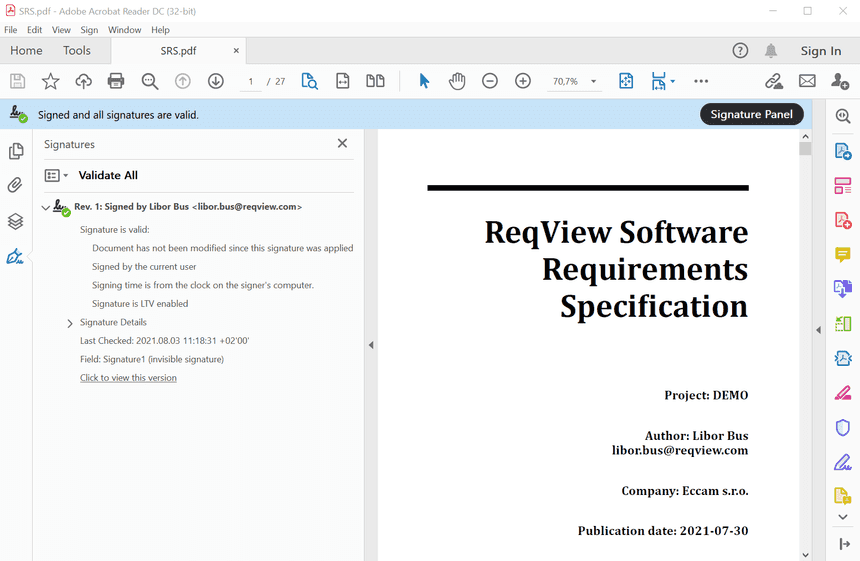Print the document
This screenshot has width=860, height=561.
[116, 81]
